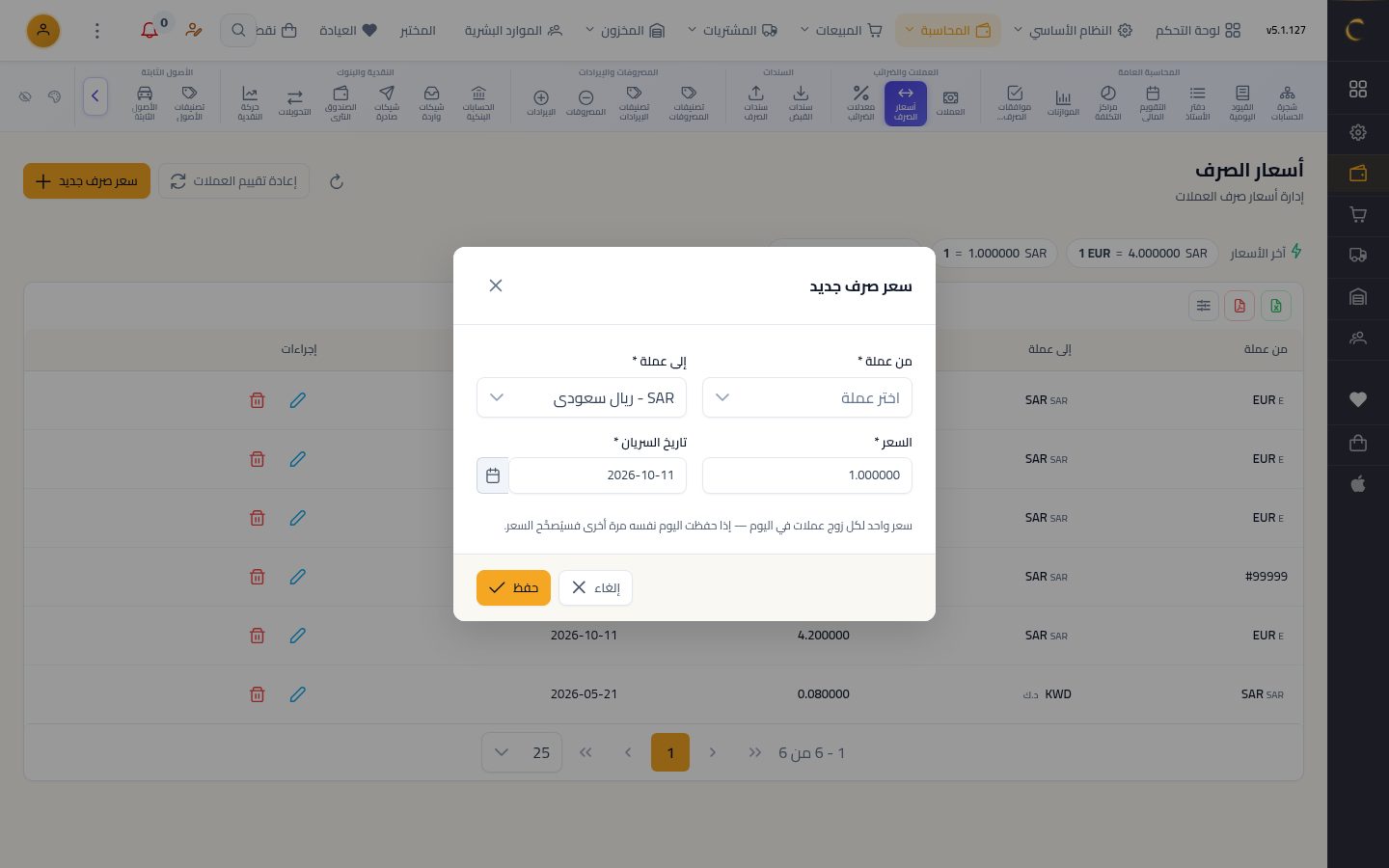Delete the 4.200000 rate row
Screen dimensions: 1389x868
pyautogui.click(x=258, y=636)
